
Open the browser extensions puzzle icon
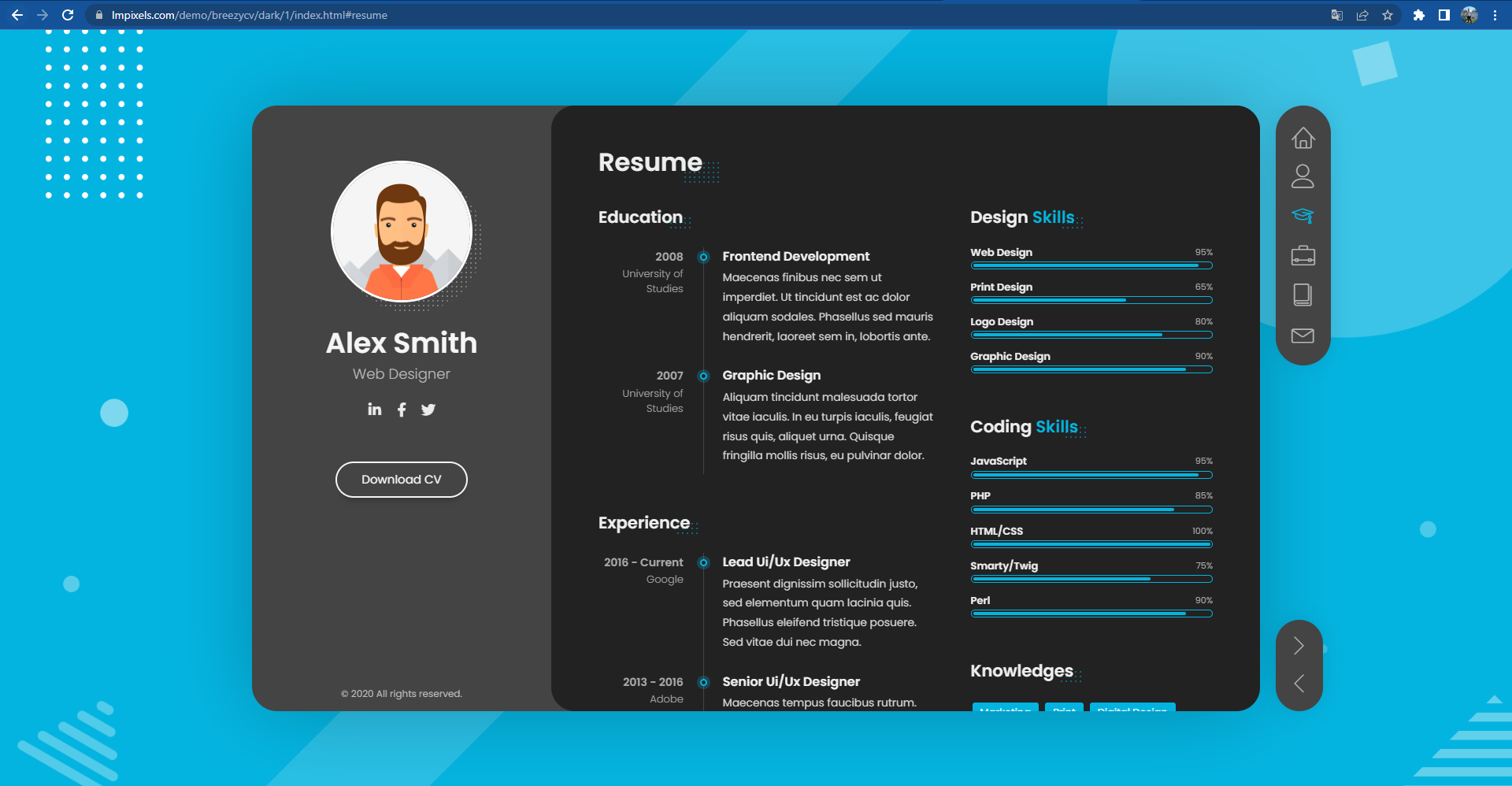tap(1419, 15)
